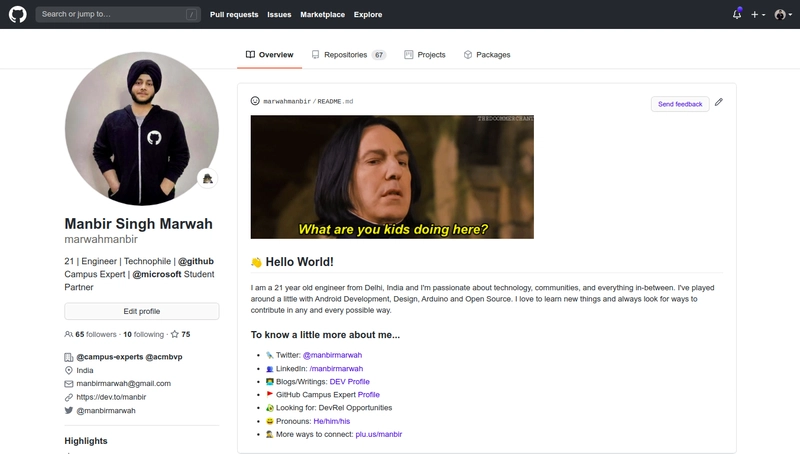The image size is (800, 454).
Task: Click the marwahmanbir username text
Action: click(101, 239)
